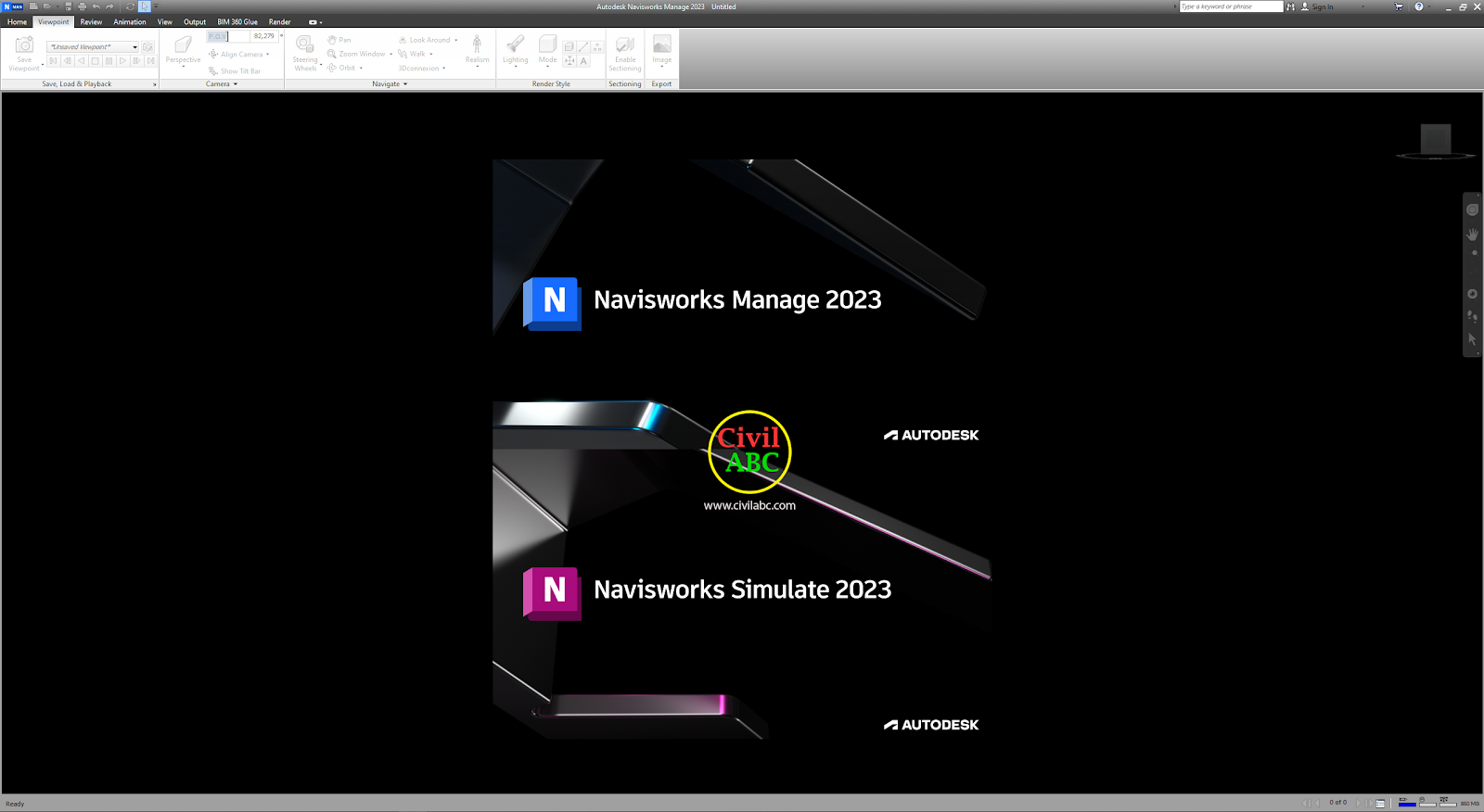Open the Save, Load & Playback dialog launcher

(154, 84)
